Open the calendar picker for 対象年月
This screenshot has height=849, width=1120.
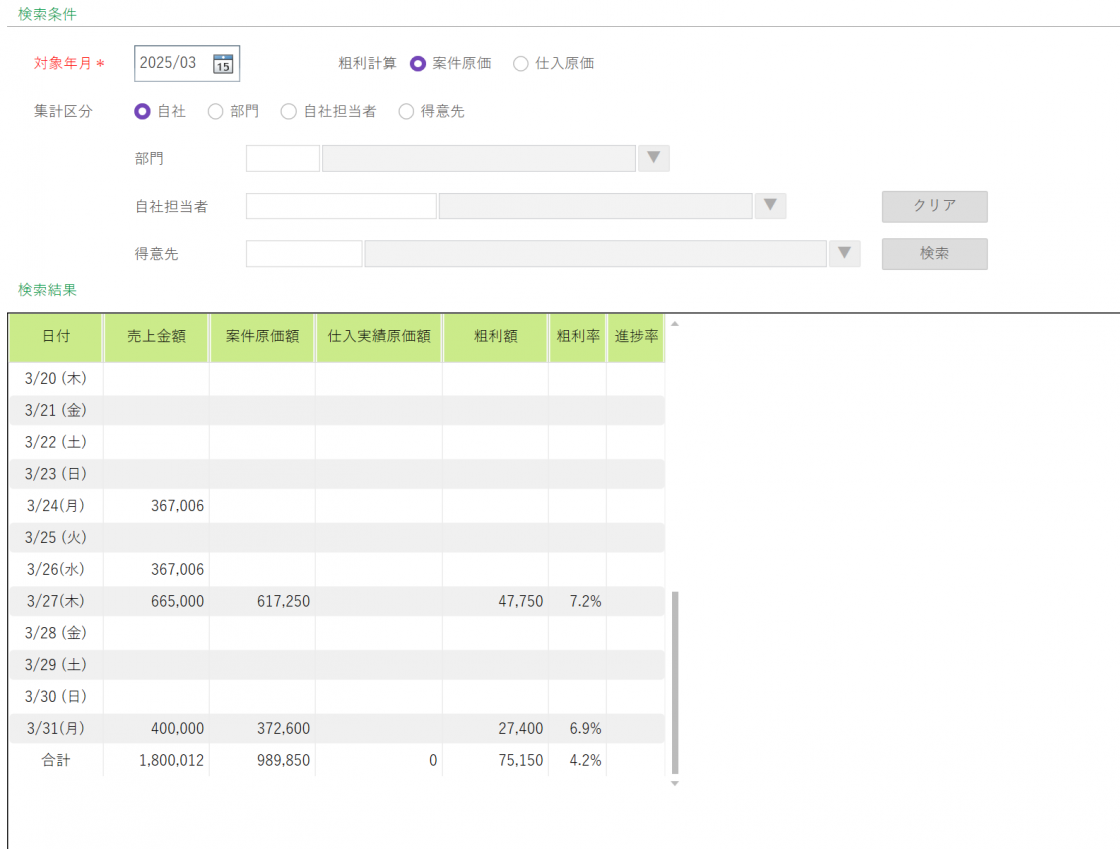coord(223,64)
